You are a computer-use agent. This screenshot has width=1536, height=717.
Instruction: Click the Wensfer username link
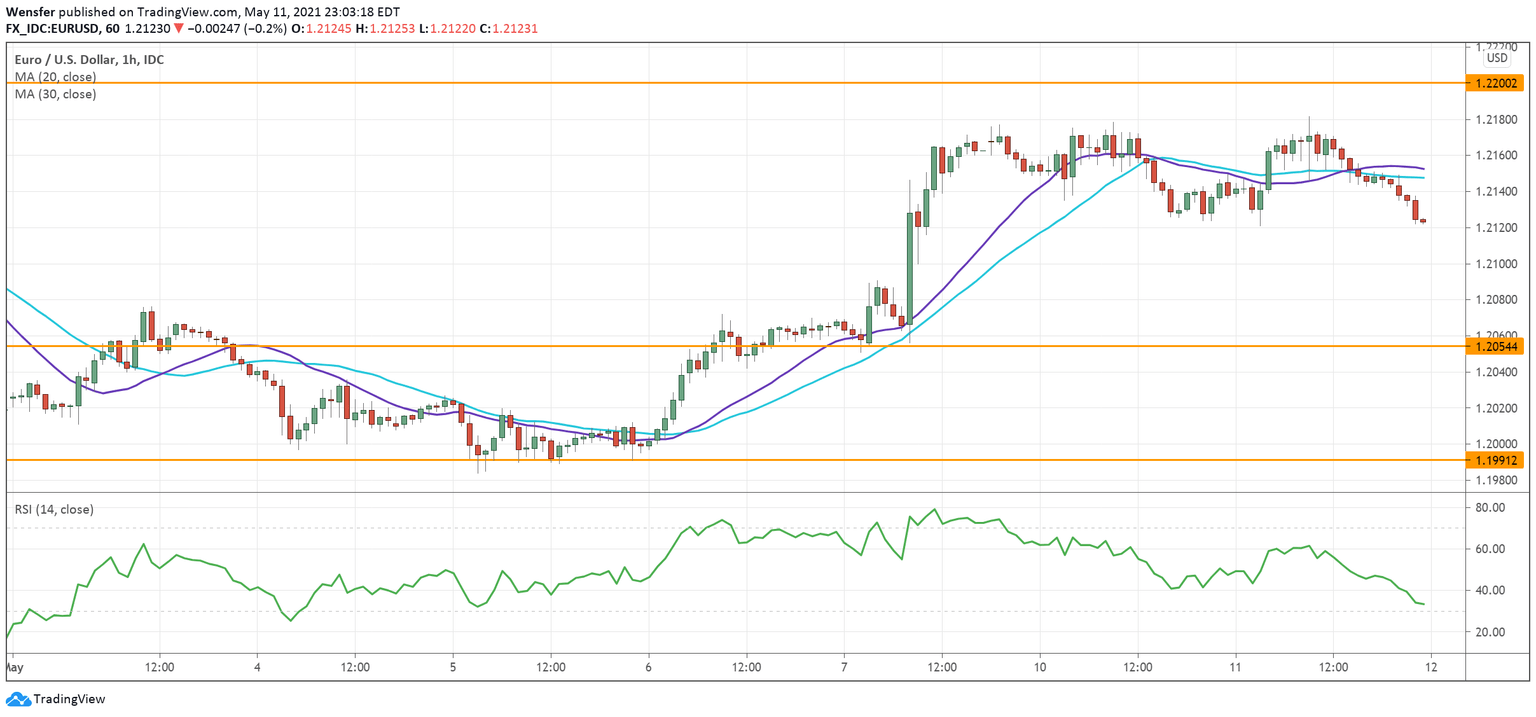pyautogui.click(x=33, y=10)
